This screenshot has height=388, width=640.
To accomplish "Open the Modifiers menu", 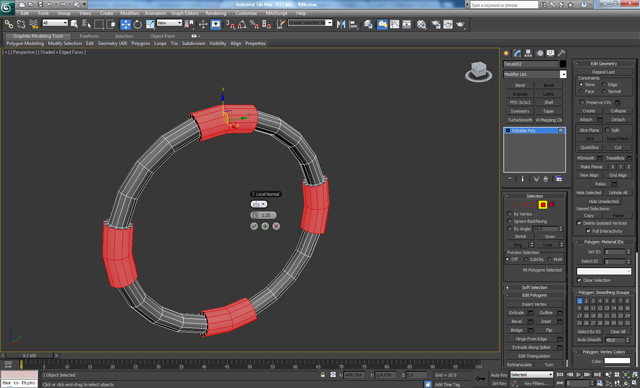I will click(x=130, y=13).
